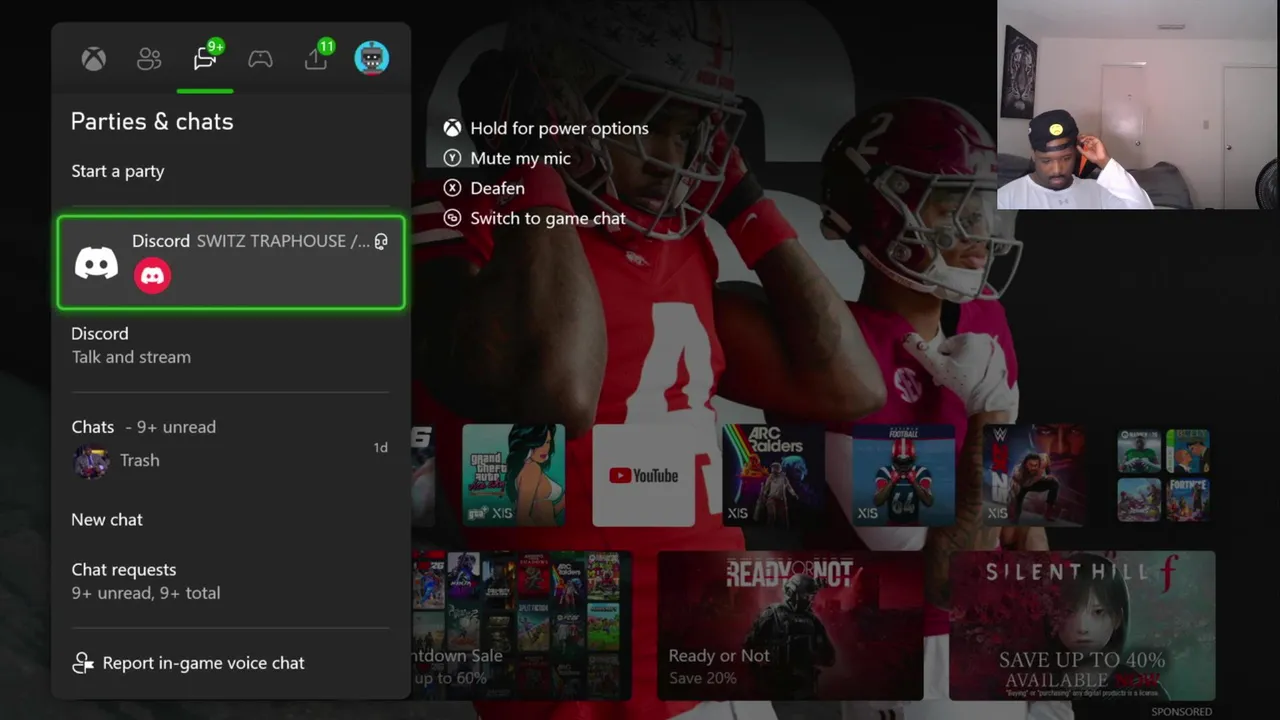Select Switch to game chat text
Viewport: 1280px width, 720px height.
[x=548, y=218]
